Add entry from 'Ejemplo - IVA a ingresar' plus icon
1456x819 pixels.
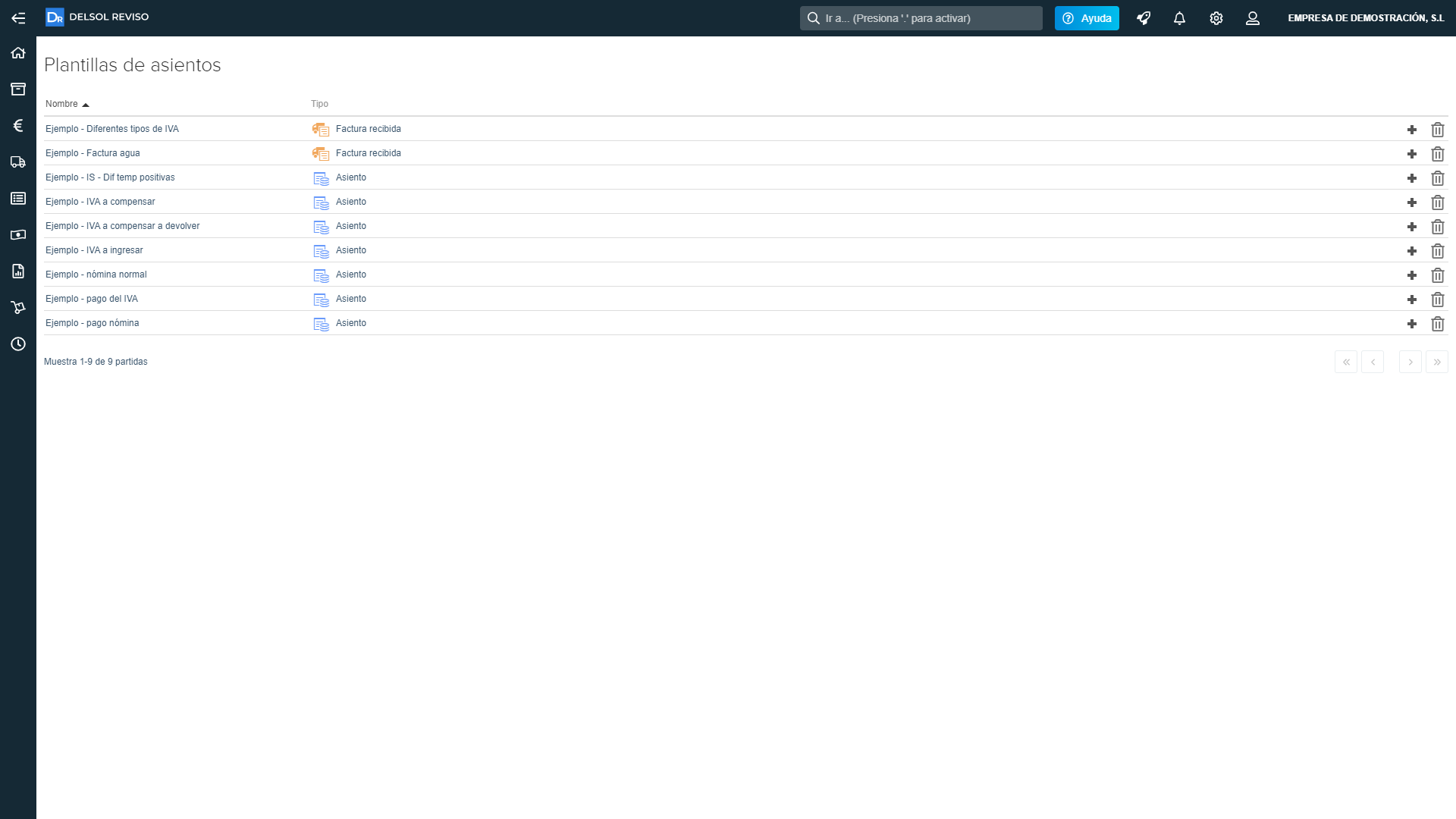(1411, 251)
